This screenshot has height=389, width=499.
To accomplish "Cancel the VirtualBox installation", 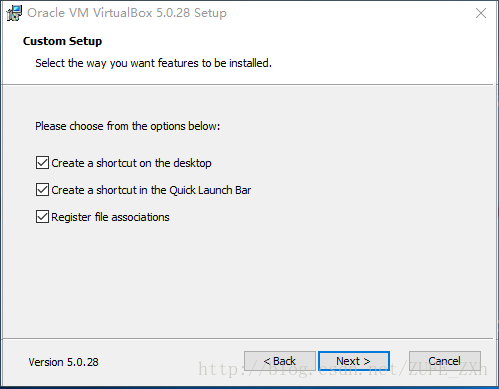I will click(445, 361).
